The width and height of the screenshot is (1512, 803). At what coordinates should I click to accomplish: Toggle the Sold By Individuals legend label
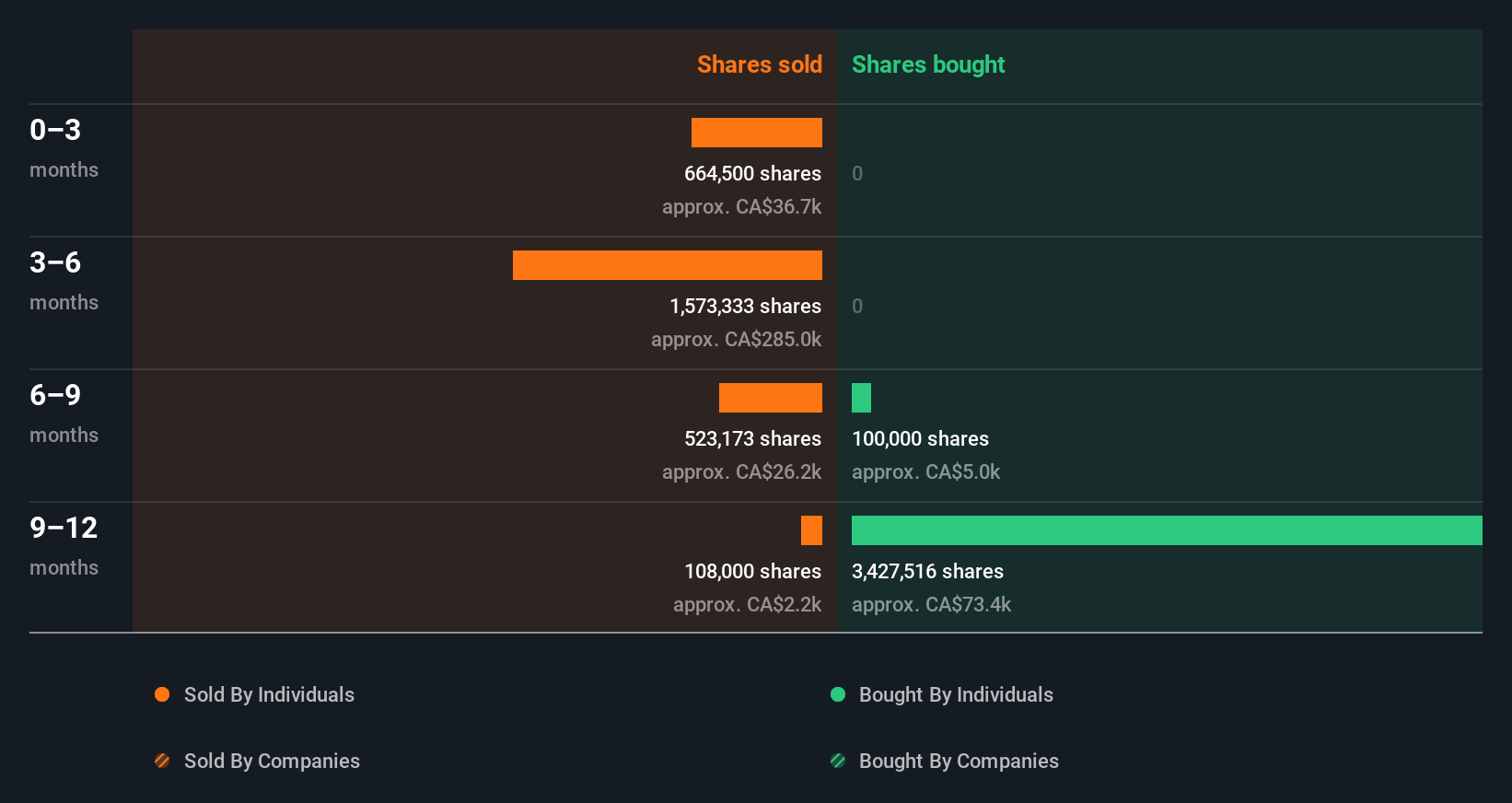click(269, 694)
